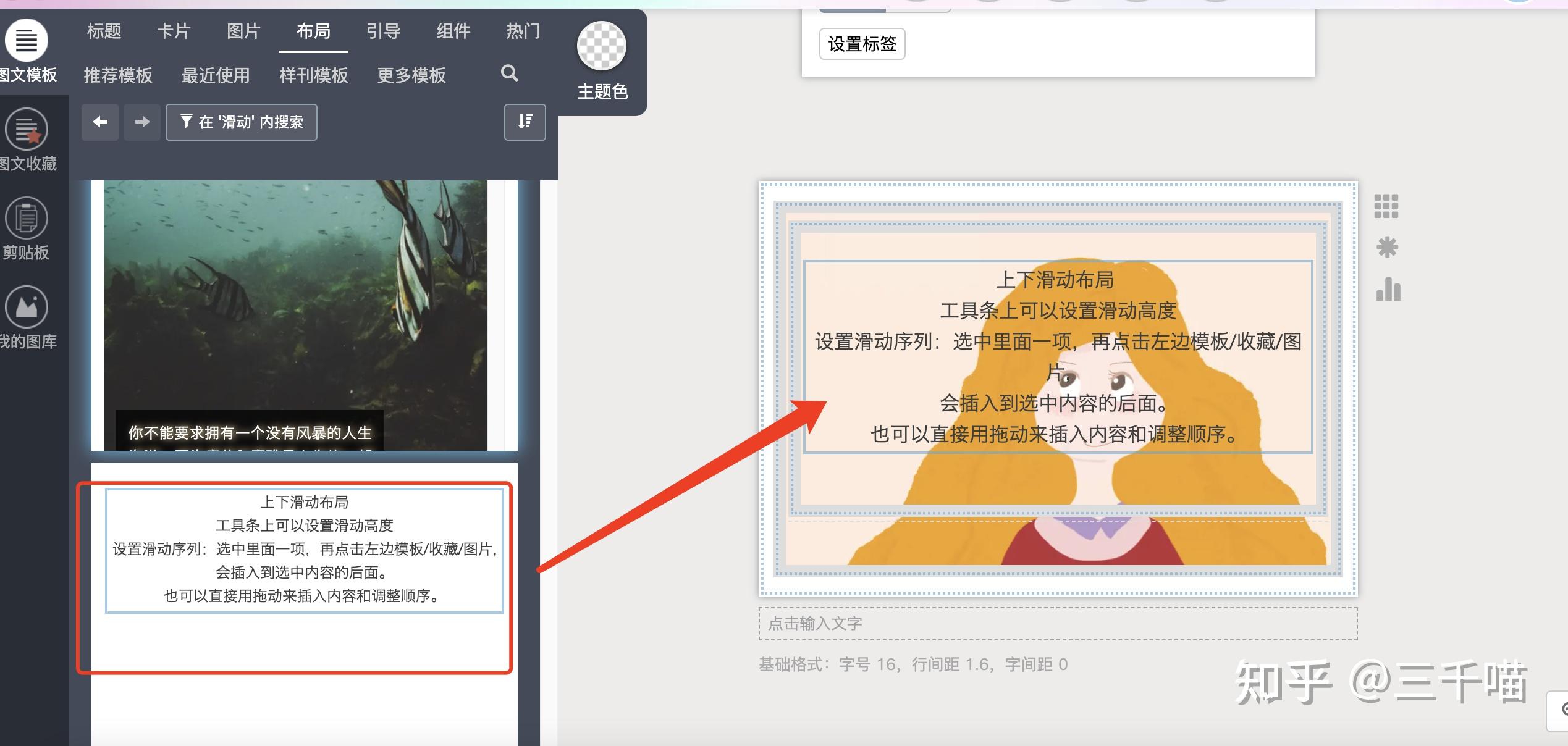
Task: Click the 基础格式 format info text
Action: click(913, 664)
